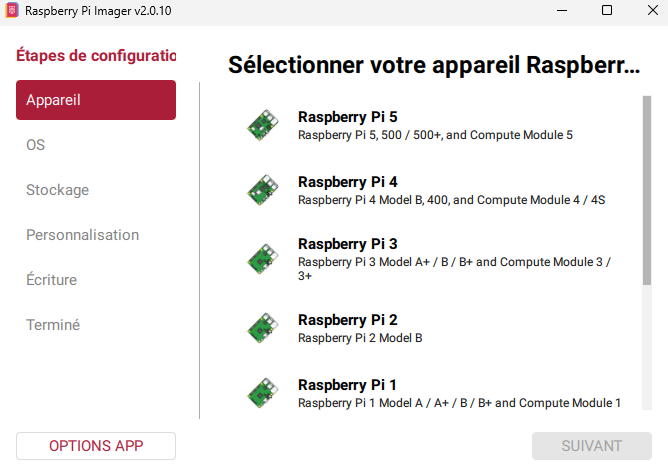
Task: Open the Appareil step in sidebar
Action: (x=96, y=100)
